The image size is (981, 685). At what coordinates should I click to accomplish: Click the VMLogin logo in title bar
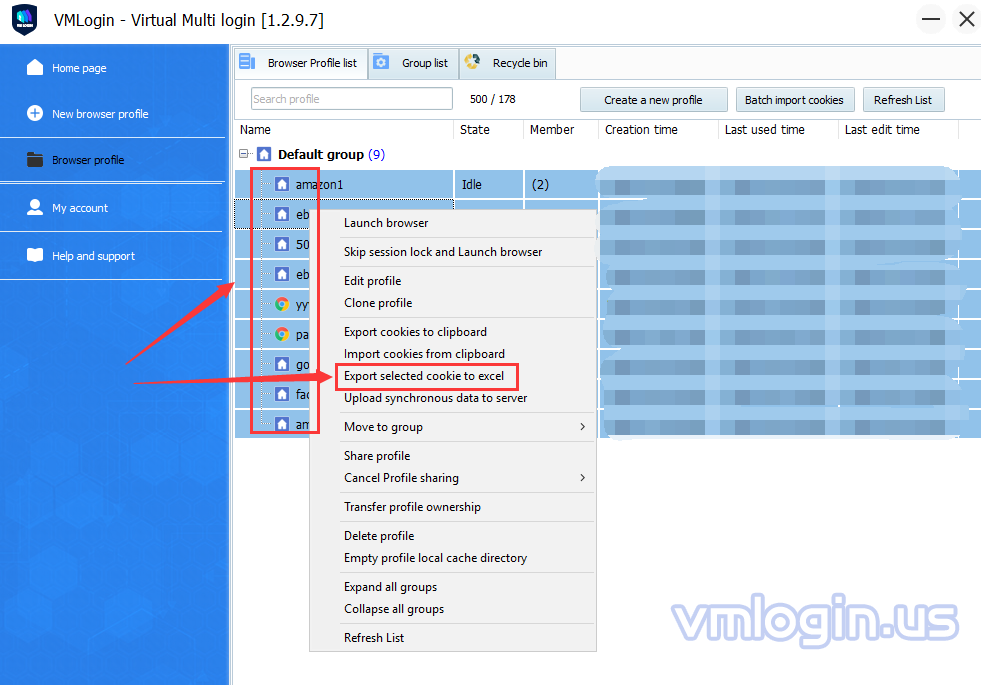[24, 20]
